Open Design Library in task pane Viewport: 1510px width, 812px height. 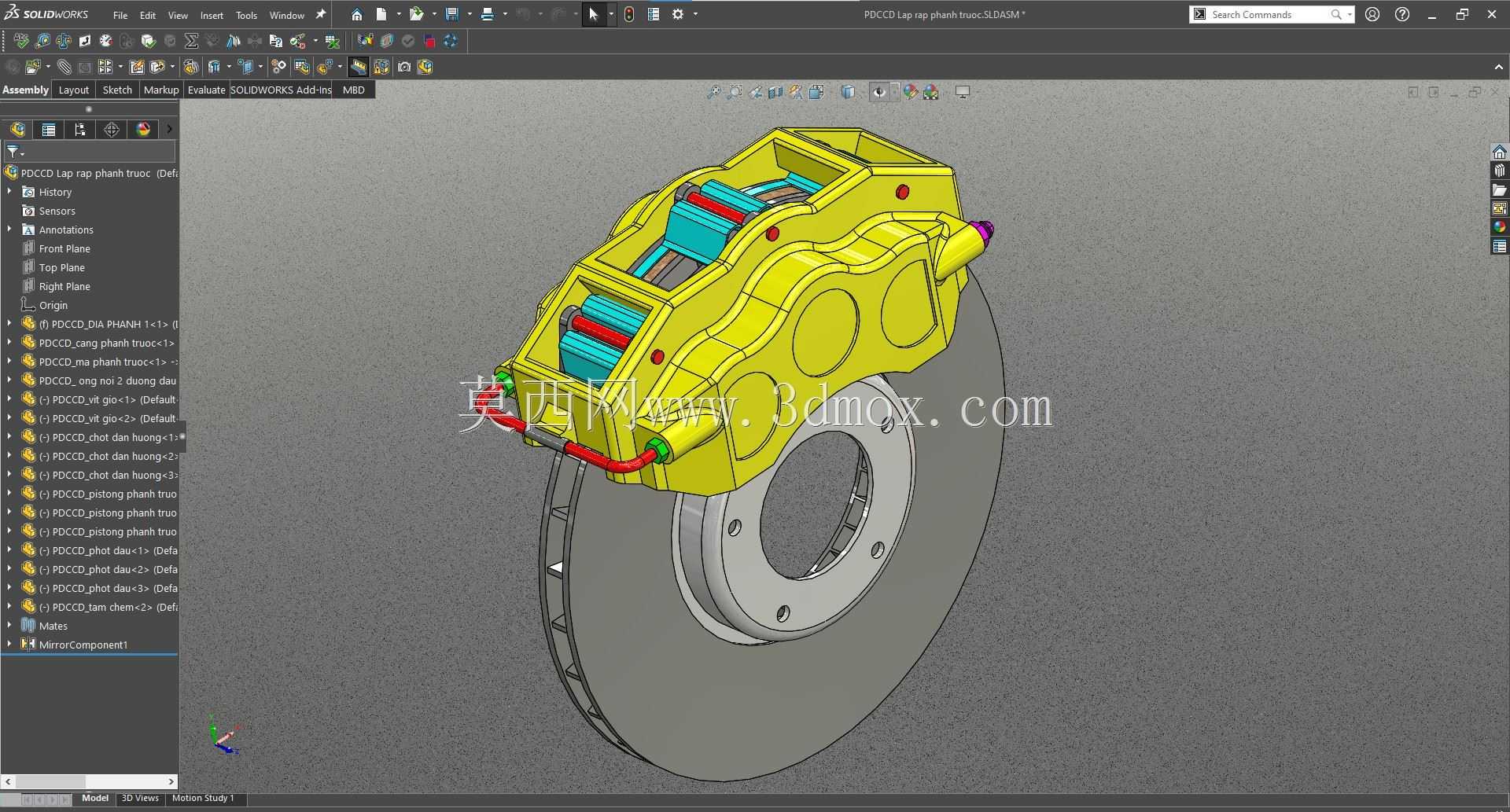[x=1500, y=171]
